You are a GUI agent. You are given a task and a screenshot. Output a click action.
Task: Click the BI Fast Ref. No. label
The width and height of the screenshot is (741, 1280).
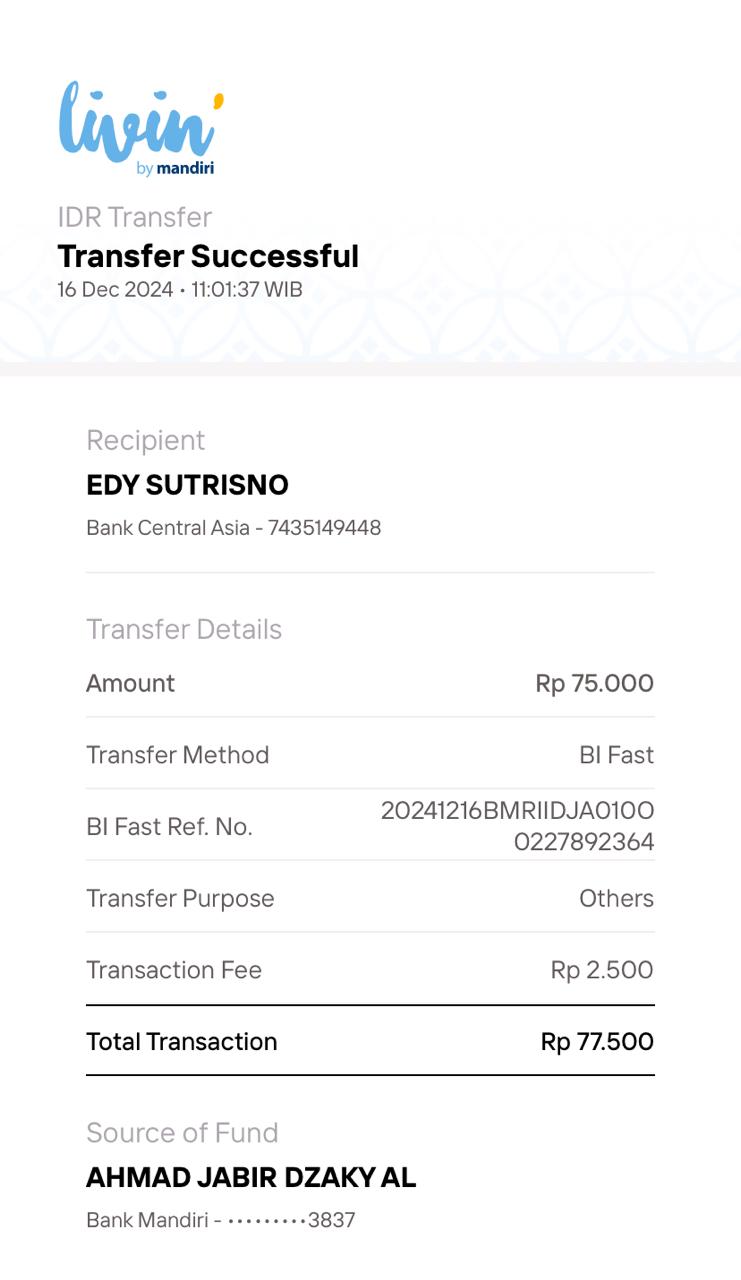169,827
